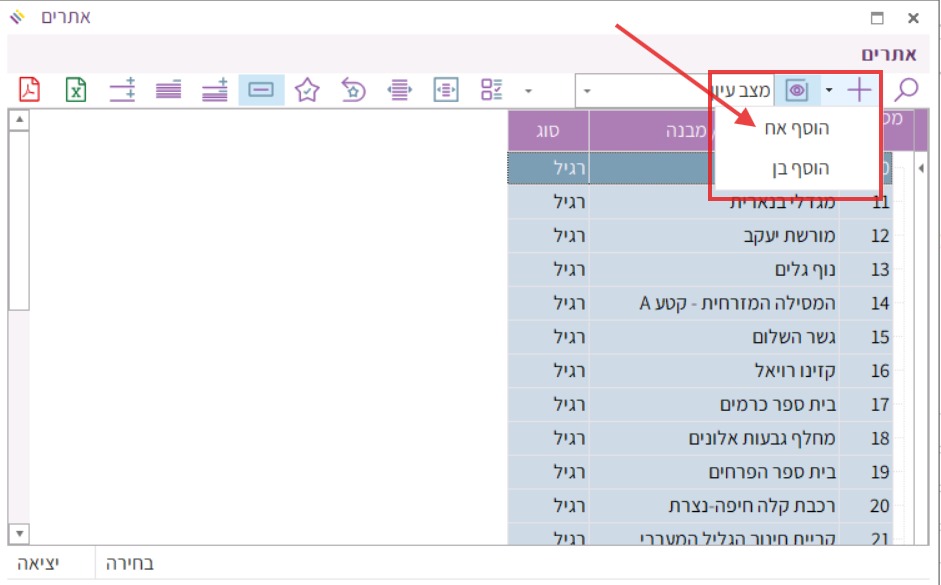Export the table to Excel
The image size is (941, 585).
[76, 90]
